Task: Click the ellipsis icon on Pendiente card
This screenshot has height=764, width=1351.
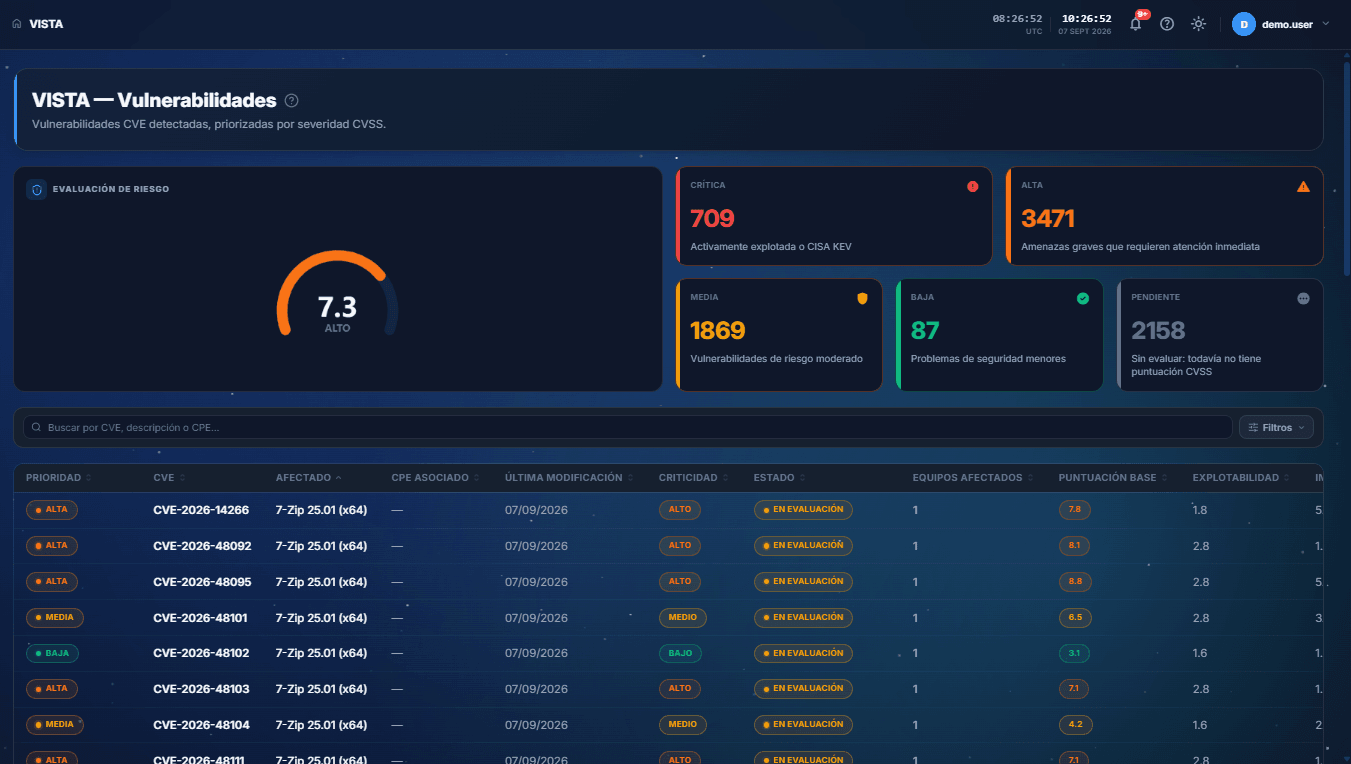Action: click(x=1303, y=298)
